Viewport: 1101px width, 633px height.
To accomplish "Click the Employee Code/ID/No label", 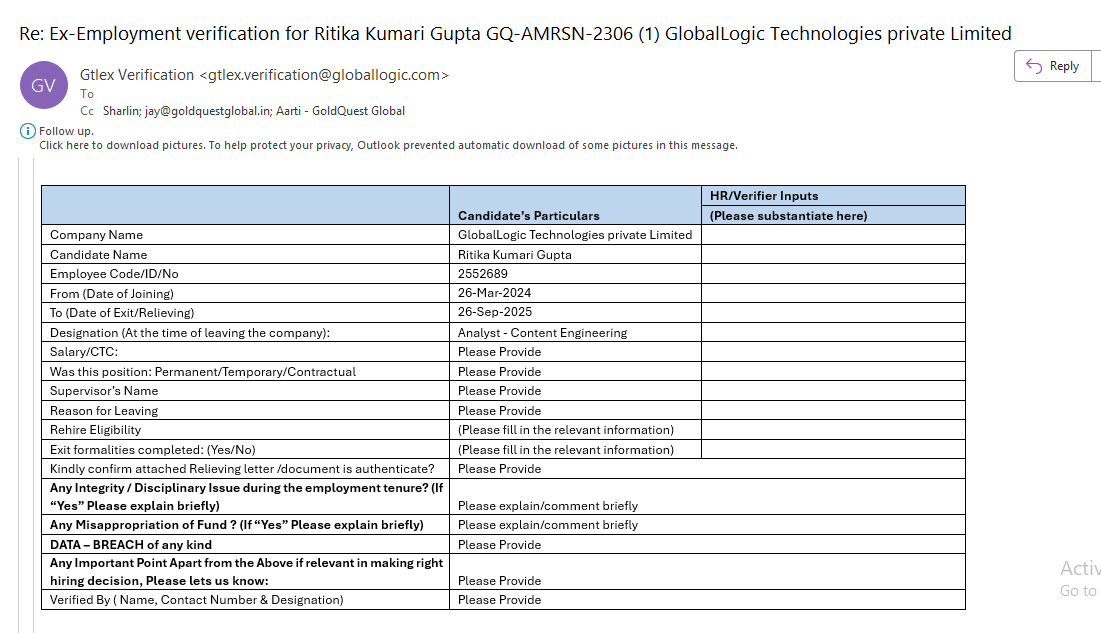I will pyautogui.click(x=114, y=274).
